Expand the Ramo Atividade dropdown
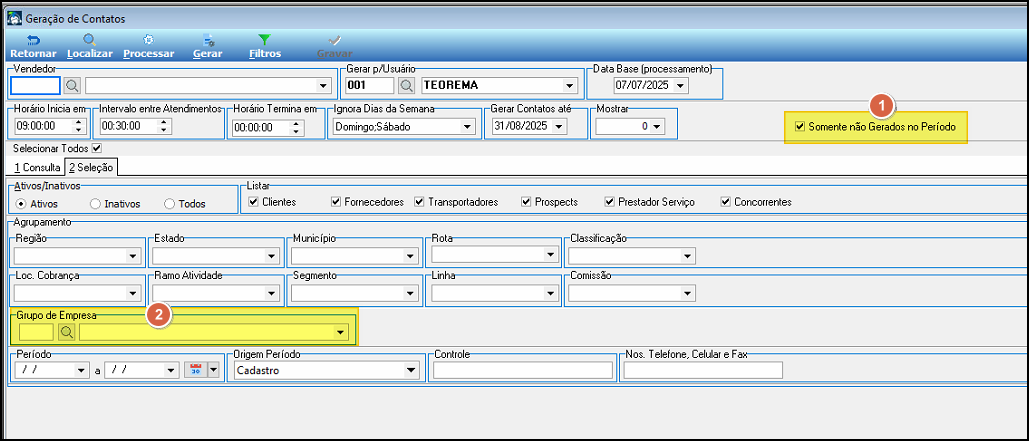This screenshot has width=1029, height=441. tap(272, 293)
